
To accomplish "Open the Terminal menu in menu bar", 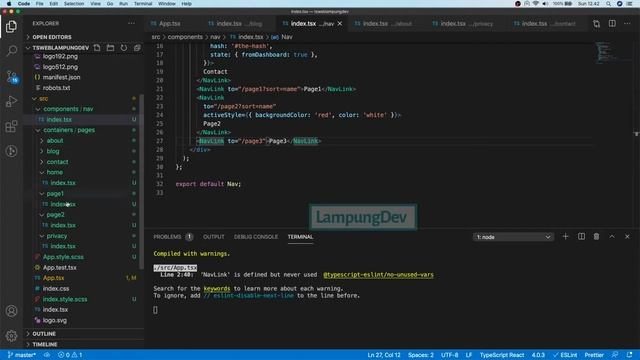I will click(x=143, y=4).
